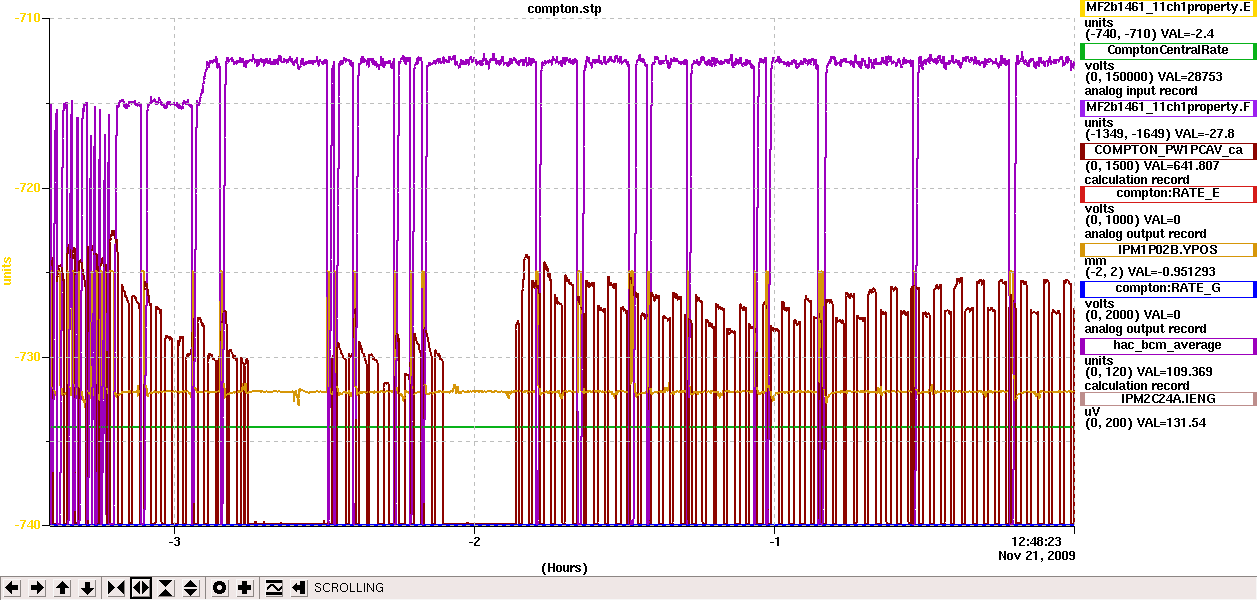Select the COMPTON_PW1PCAV_ca legend entry
The width and height of the screenshot is (1257, 600).
click(x=1167, y=150)
